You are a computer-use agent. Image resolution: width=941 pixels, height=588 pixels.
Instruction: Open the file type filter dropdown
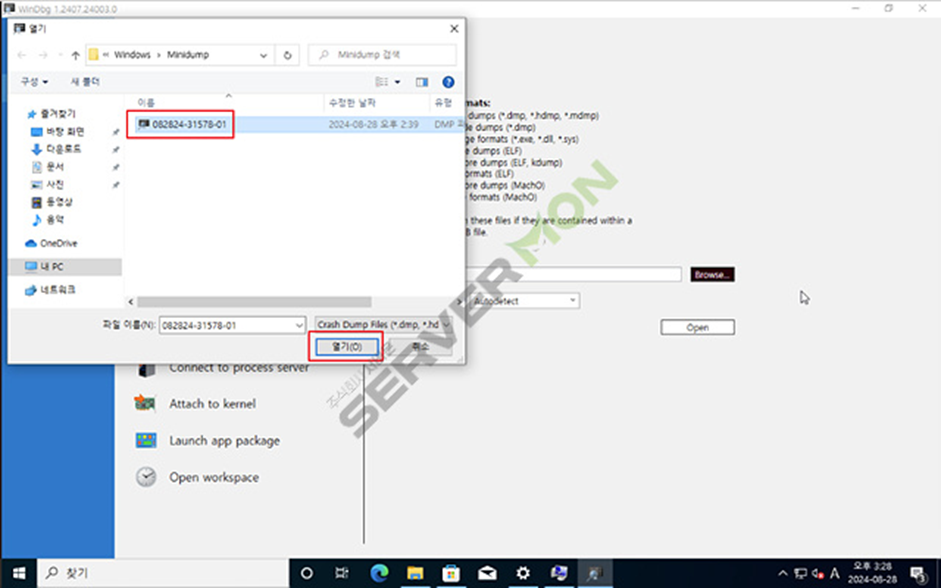click(x=383, y=325)
